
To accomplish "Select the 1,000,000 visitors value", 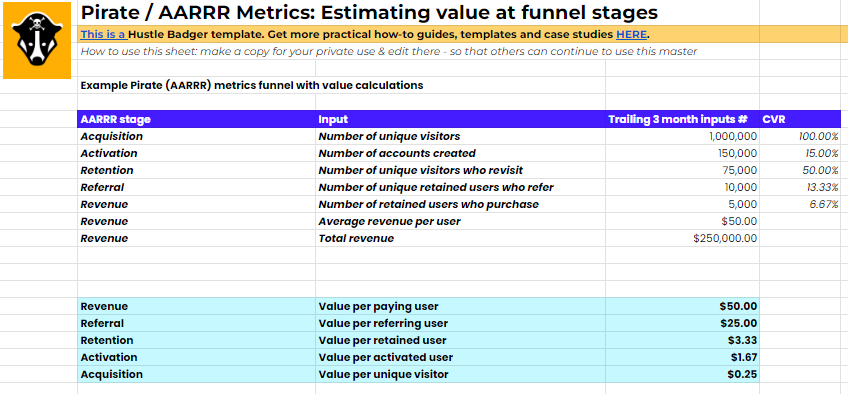I will tap(683, 136).
